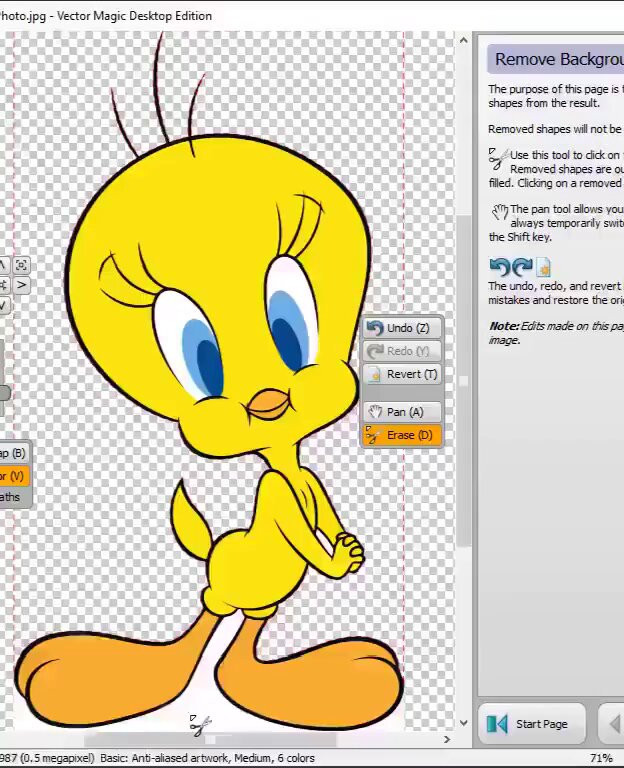Switch to Vector (V) view
This screenshot has height=768, width=624.
[14, 476]
